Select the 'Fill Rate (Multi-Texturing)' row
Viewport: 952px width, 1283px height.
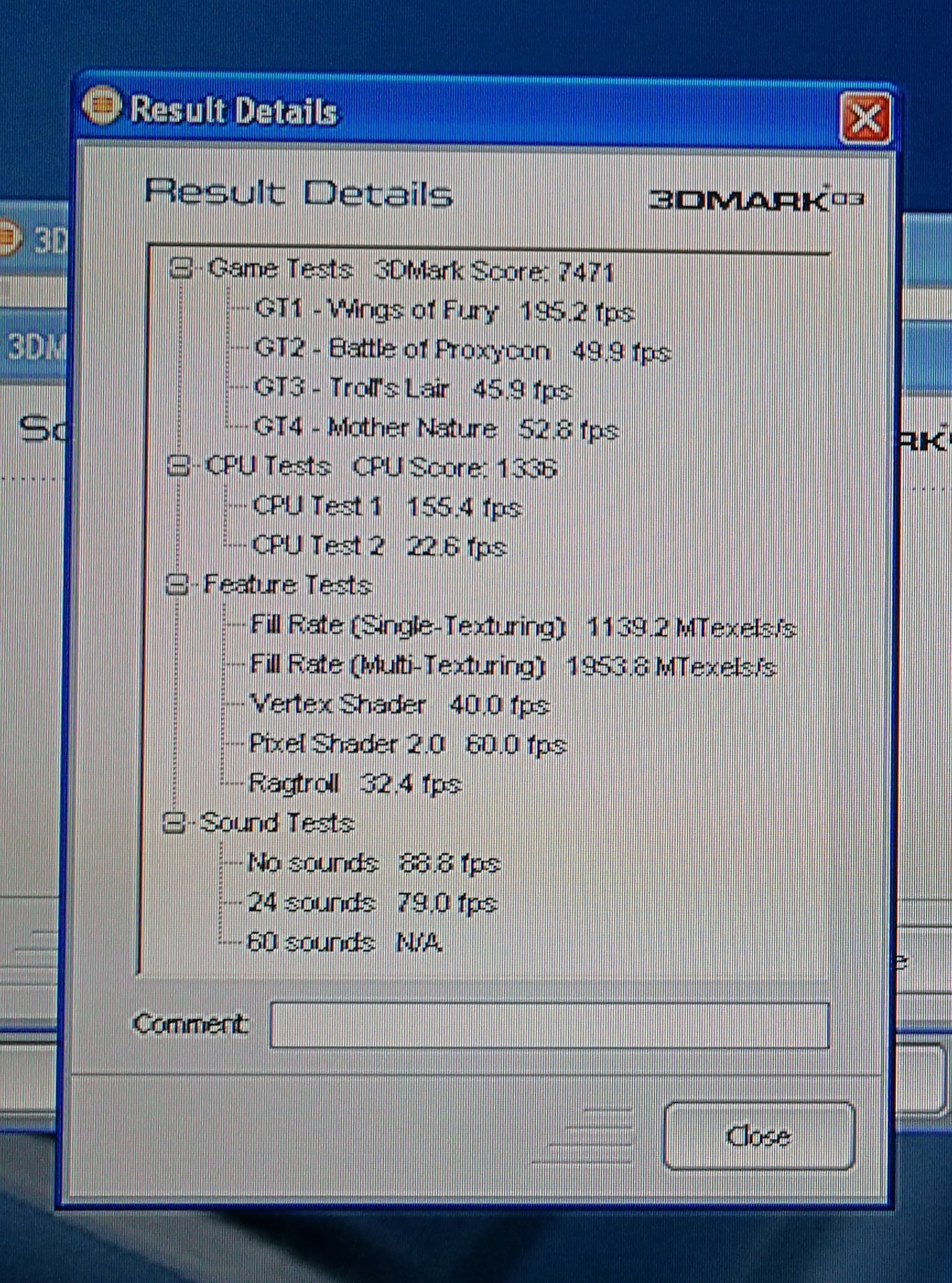click(x=513, y=666)
